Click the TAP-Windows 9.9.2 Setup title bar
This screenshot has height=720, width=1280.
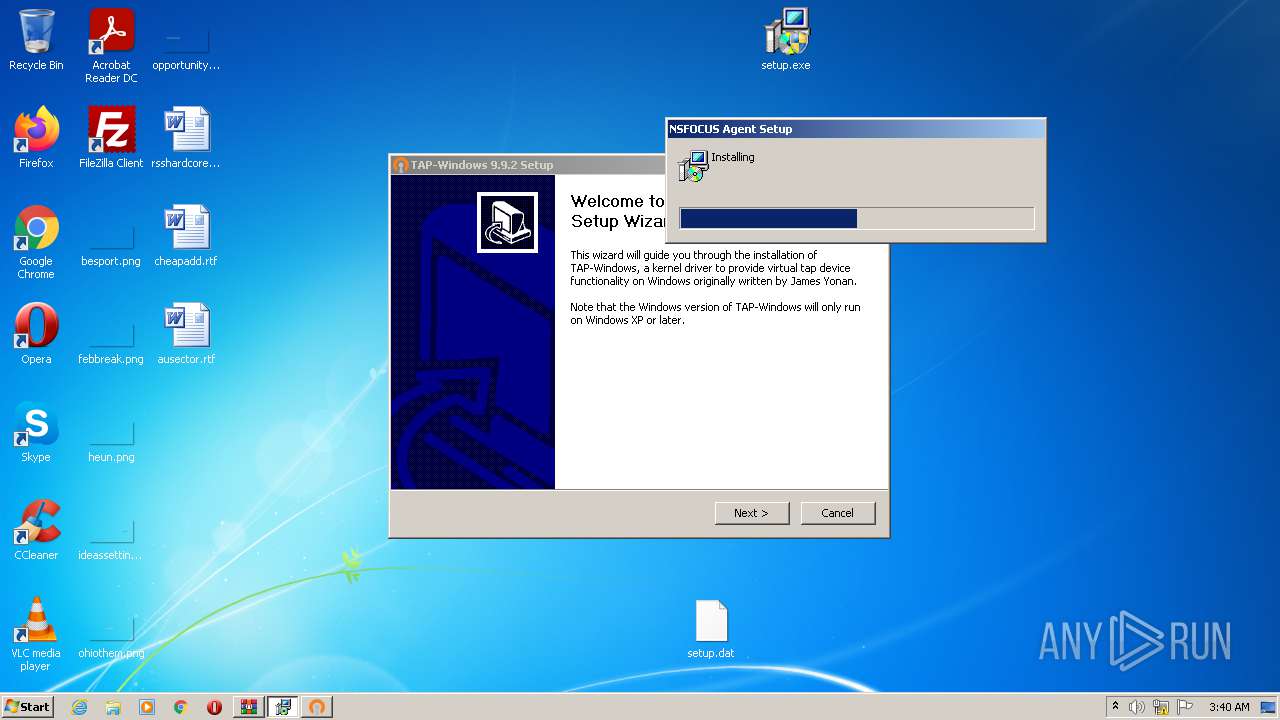(528, 165)
